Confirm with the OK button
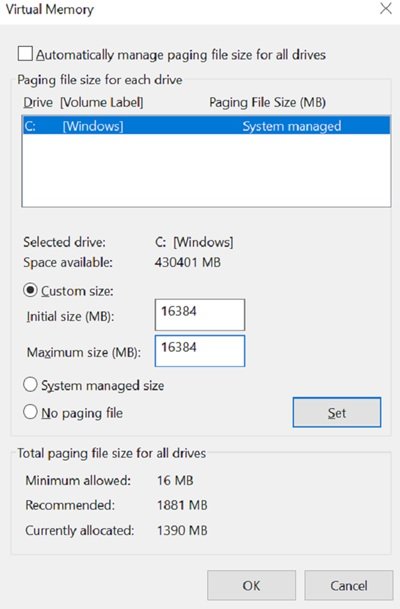Image resolution: width=400 pixels, height=609 pixels. pos(251,585)
